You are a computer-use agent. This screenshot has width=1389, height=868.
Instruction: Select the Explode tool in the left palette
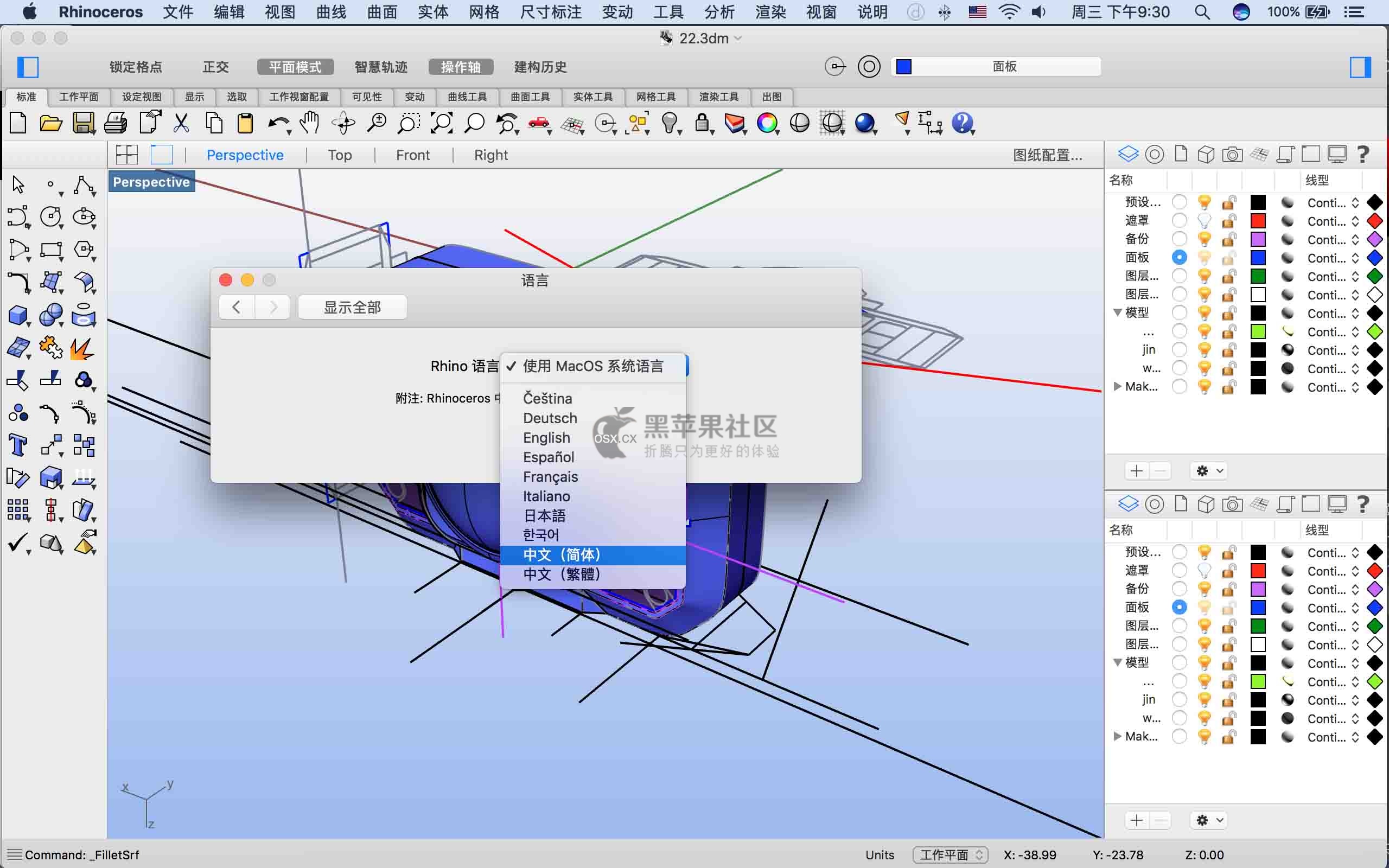[x=82, y=348]
